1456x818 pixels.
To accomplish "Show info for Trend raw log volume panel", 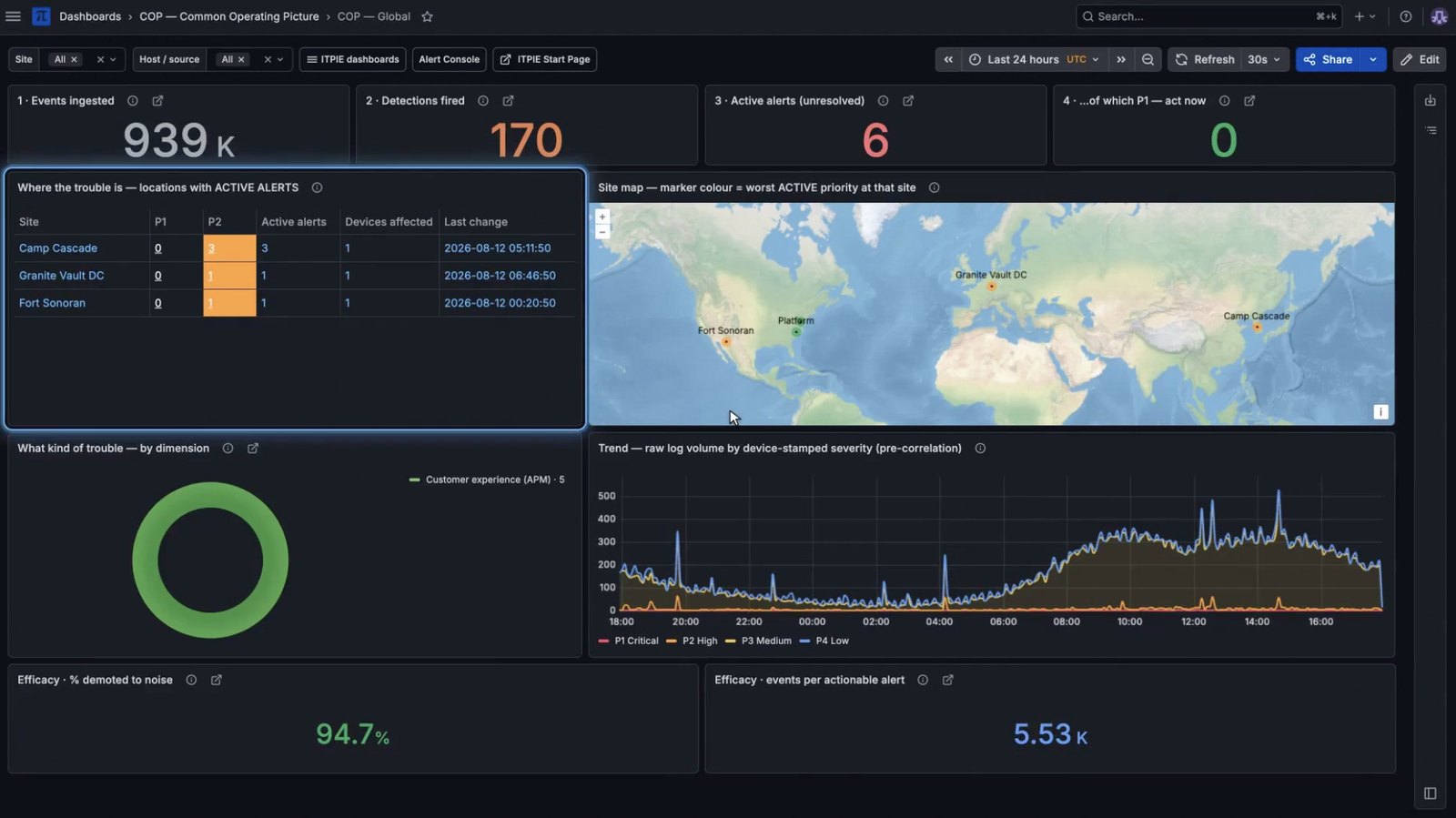I will (x=980, y=449).
